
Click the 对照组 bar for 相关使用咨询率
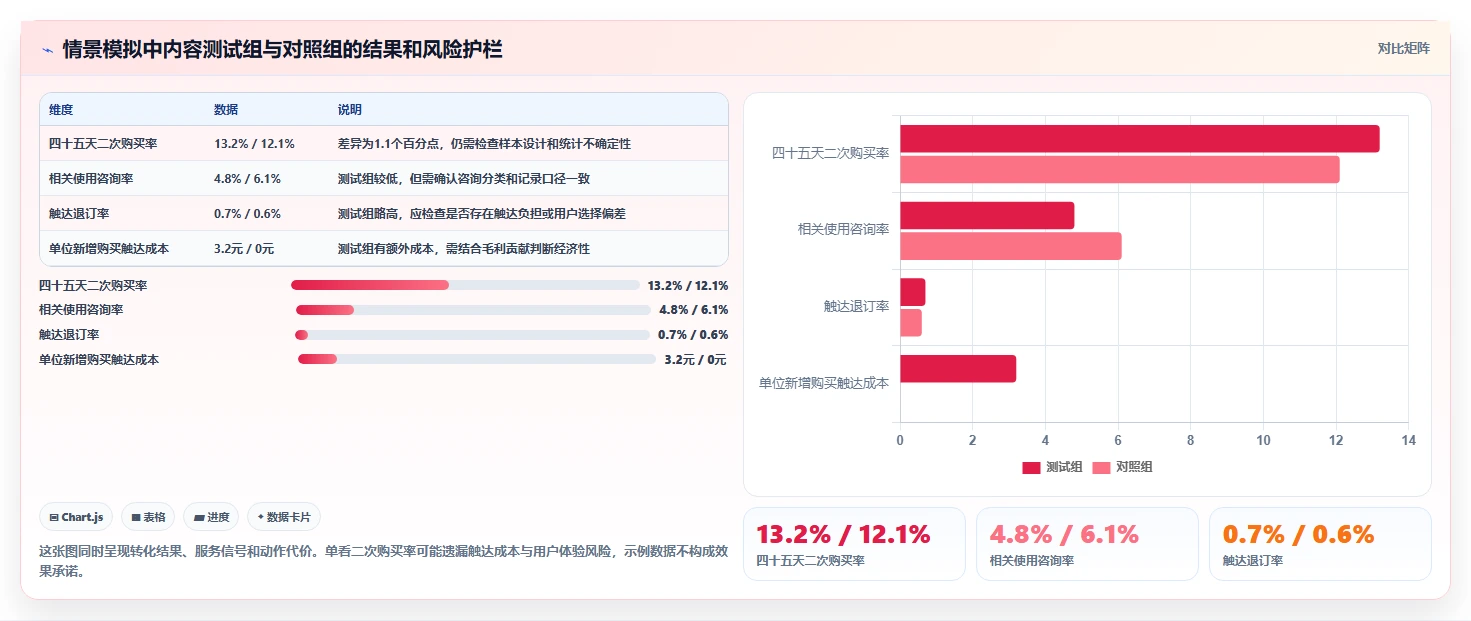point(1011,246)
